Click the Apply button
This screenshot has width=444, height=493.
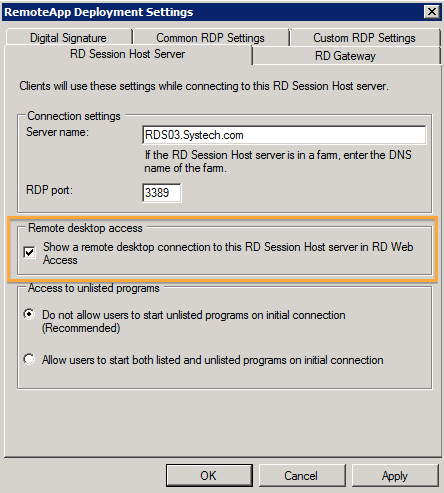click(x=395, y=475)
